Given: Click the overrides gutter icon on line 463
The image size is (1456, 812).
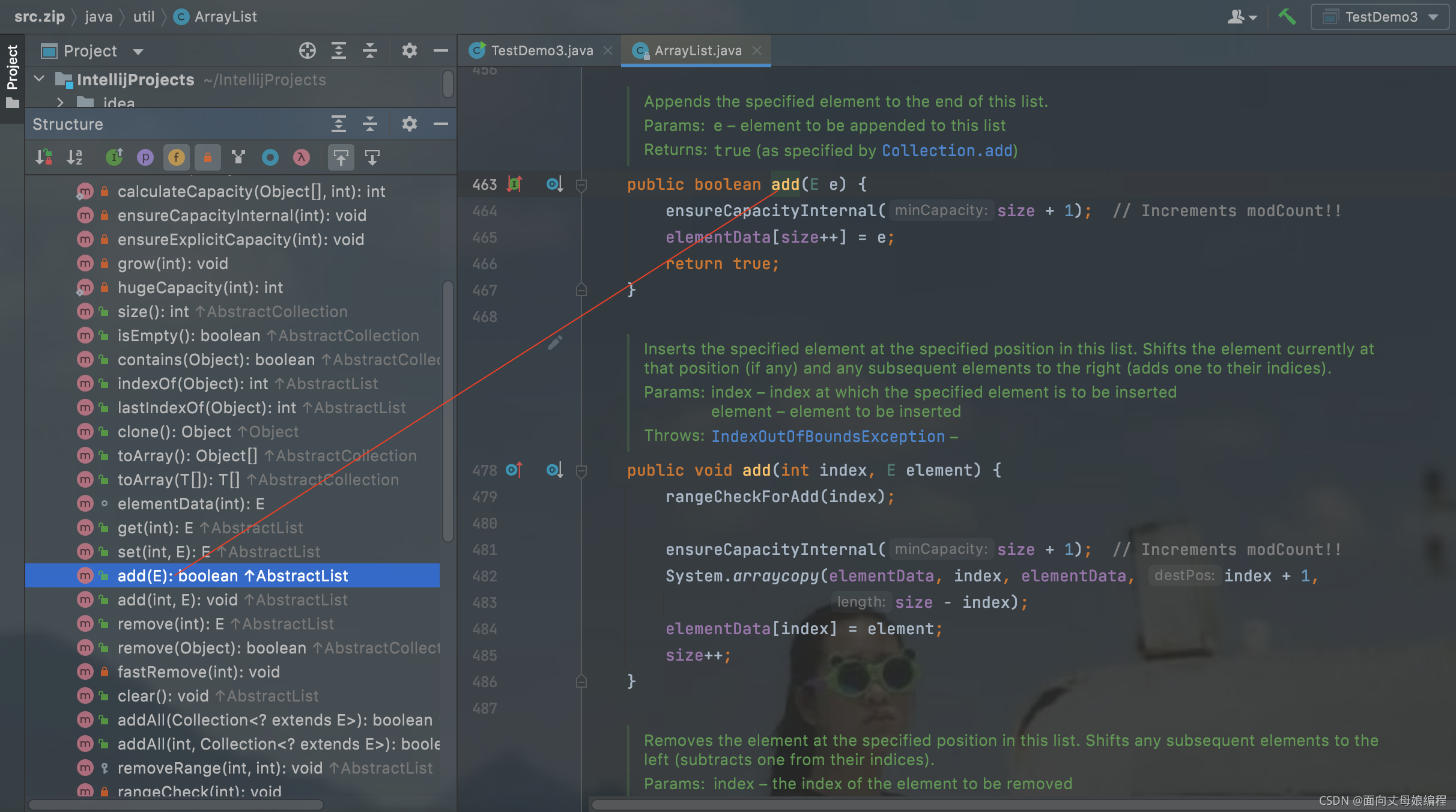Looking at the screenshot, I should pyautogui.click(x=515, y=184).
